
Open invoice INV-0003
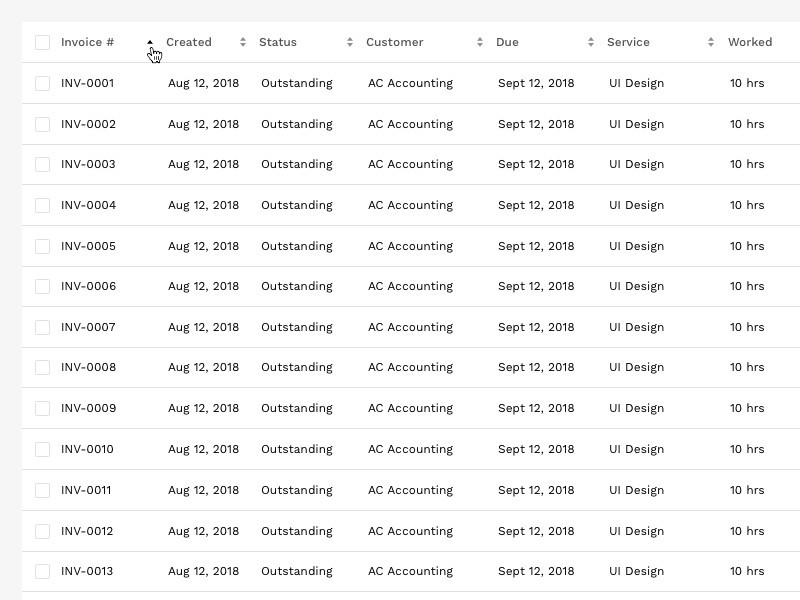click(88, 164)
